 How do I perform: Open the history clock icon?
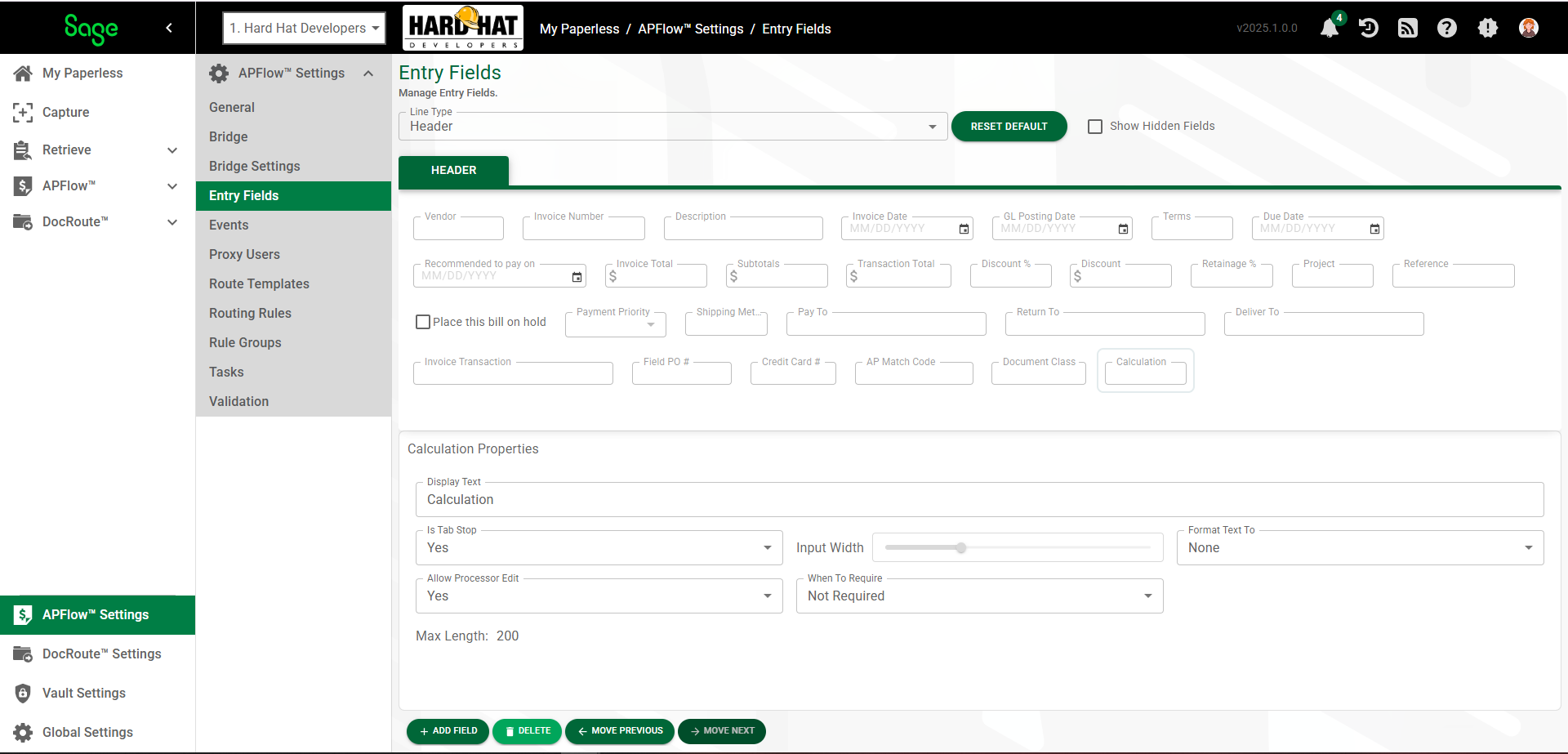tap(1369, 28)
